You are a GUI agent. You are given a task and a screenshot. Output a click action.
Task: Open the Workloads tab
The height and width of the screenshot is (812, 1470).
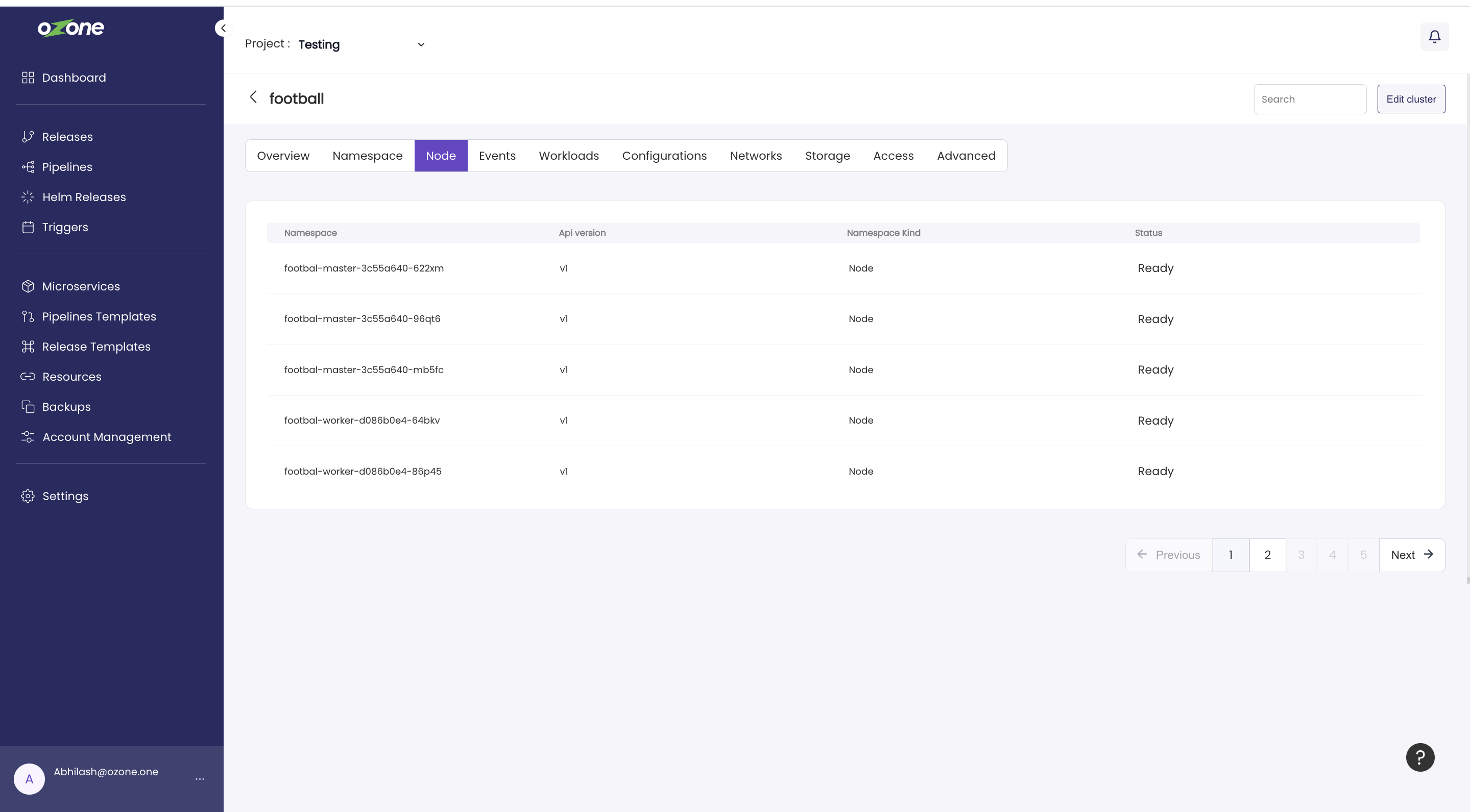(x=568, y=156)
